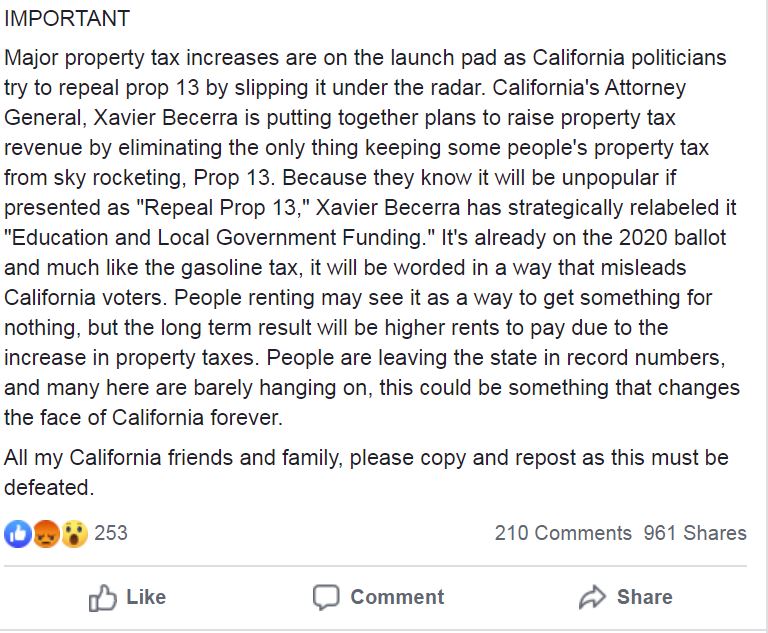Click the speech bubble Comment icon
The width and height of the screenshot is (768, 633).
coord(326,598)
